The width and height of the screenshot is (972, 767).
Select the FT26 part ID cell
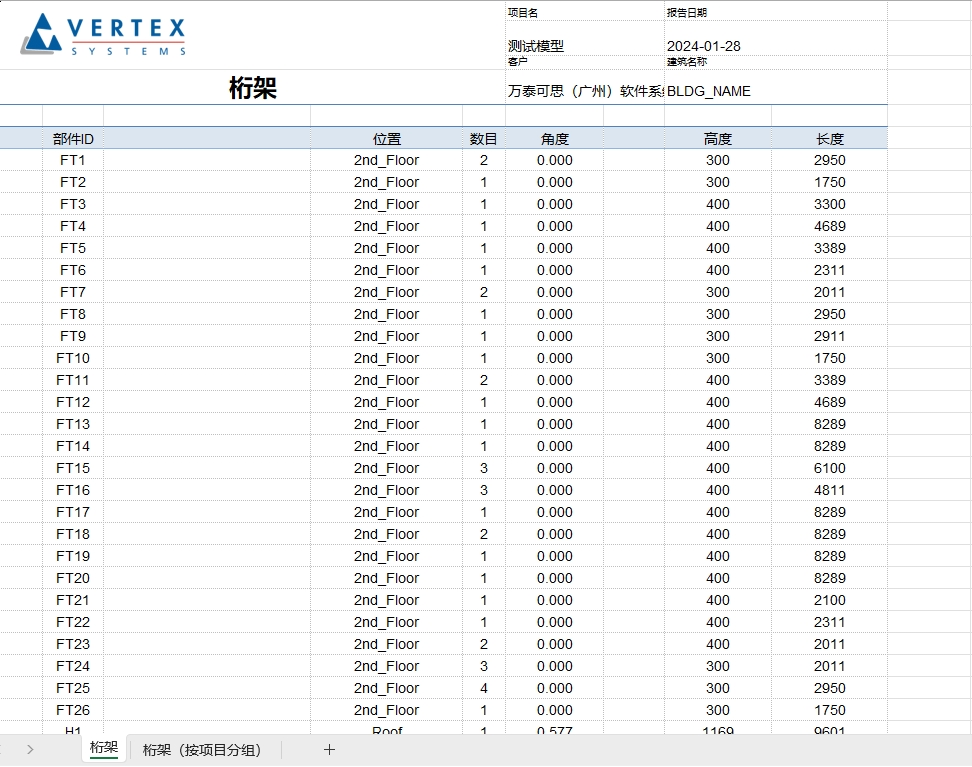click(73, 711)
